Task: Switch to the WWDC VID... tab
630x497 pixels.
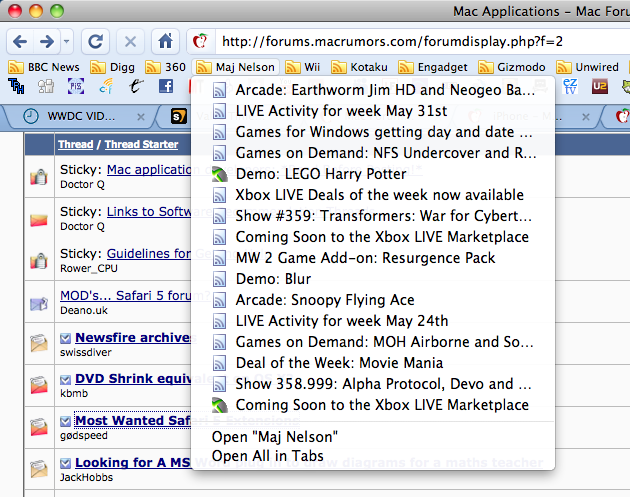Action: pos(80,117)
